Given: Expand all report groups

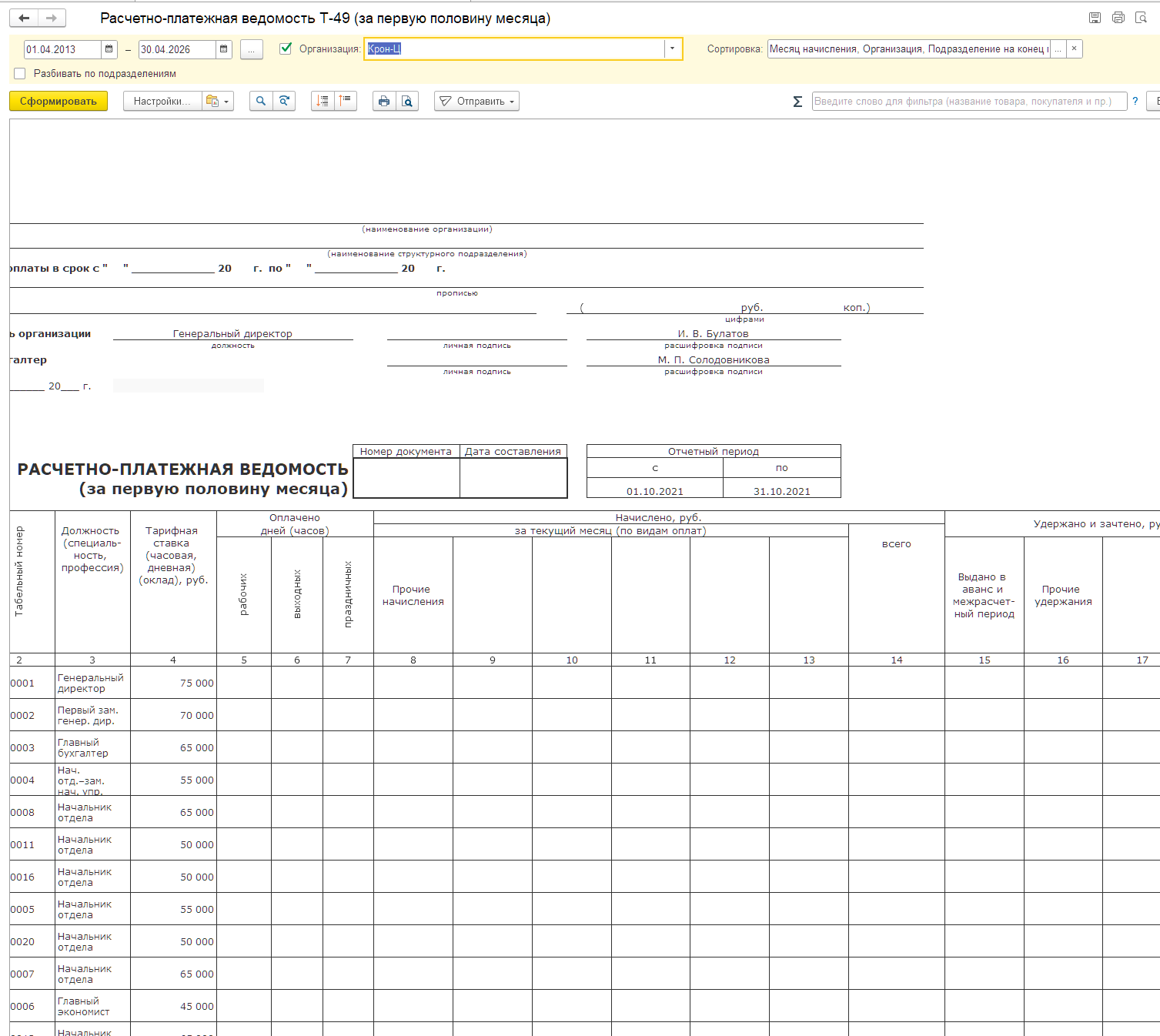Looking at the screenshot, I should coord(323,101).
